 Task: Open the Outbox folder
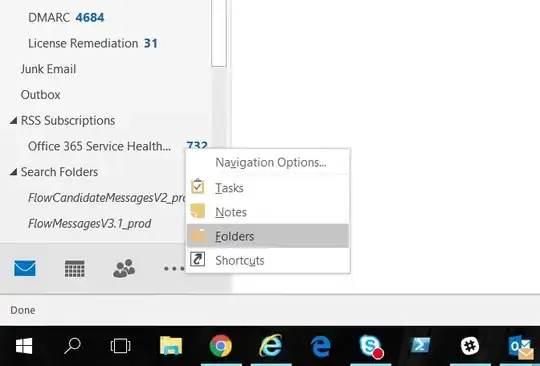tap(40, 94)
